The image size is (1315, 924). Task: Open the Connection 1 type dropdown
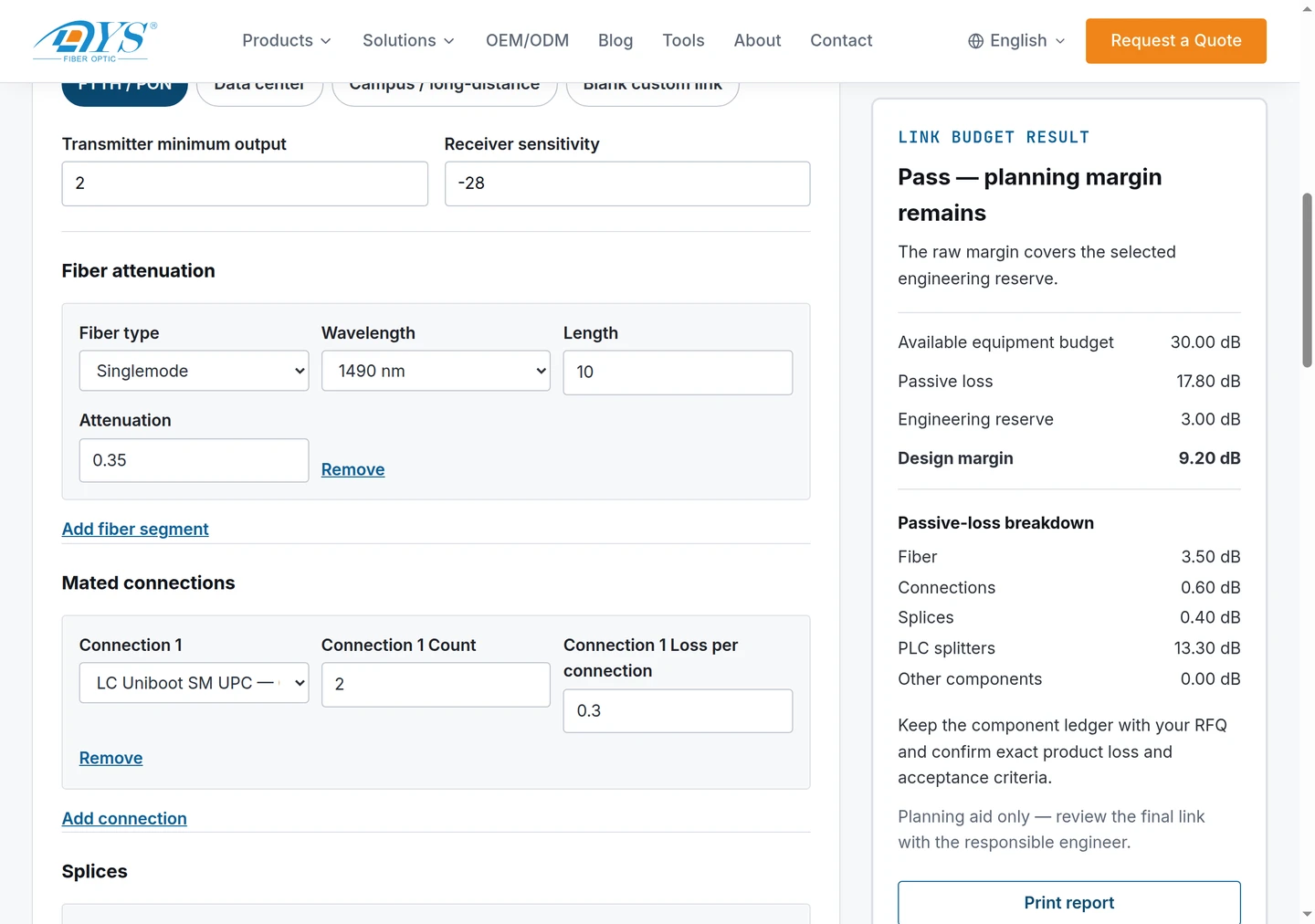pos(194,683)
